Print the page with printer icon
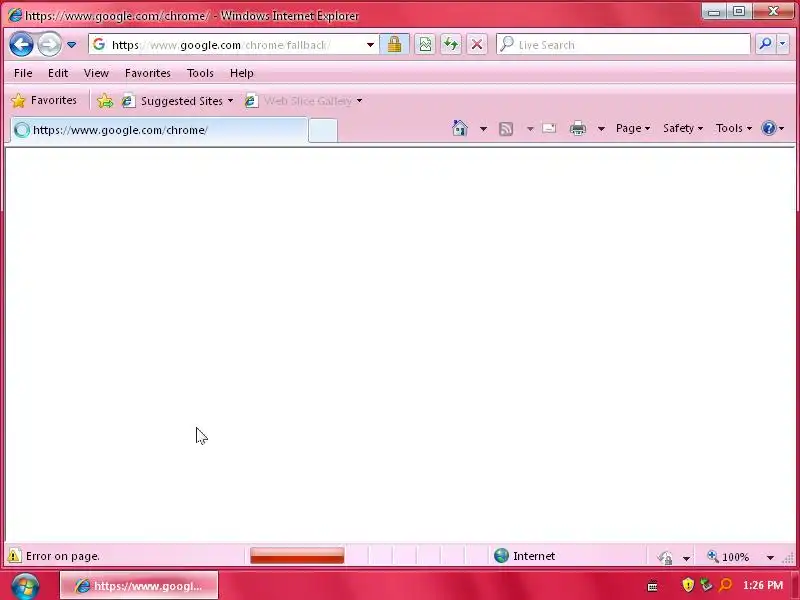This screenshot has width=800, height=600. (578, 128)
